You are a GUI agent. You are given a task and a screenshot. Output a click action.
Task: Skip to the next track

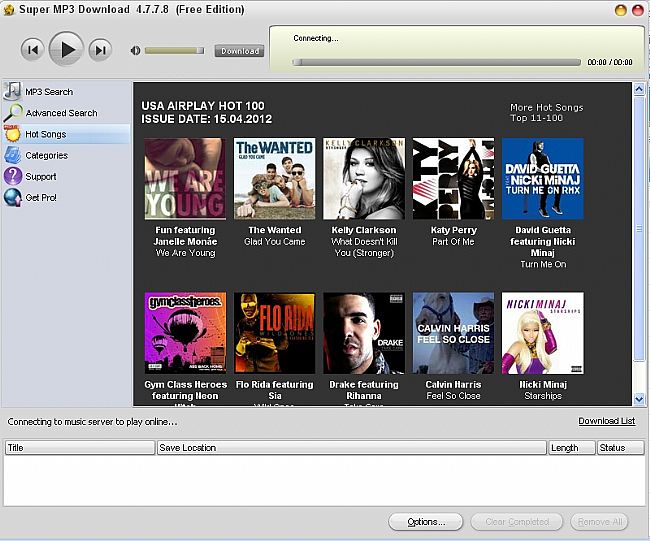point(100,50)
